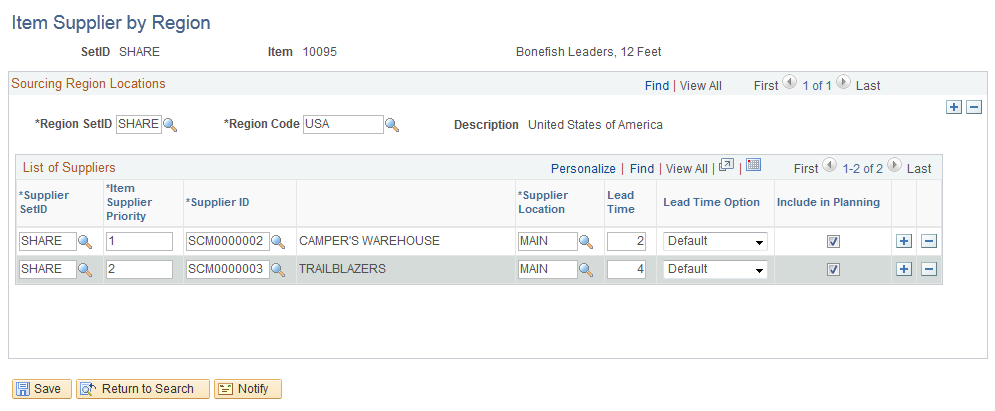Add a new Sourcing Region Location row
Image resolution: width=995 pixels, height=411 pixels.
click(x=953, y=107)
